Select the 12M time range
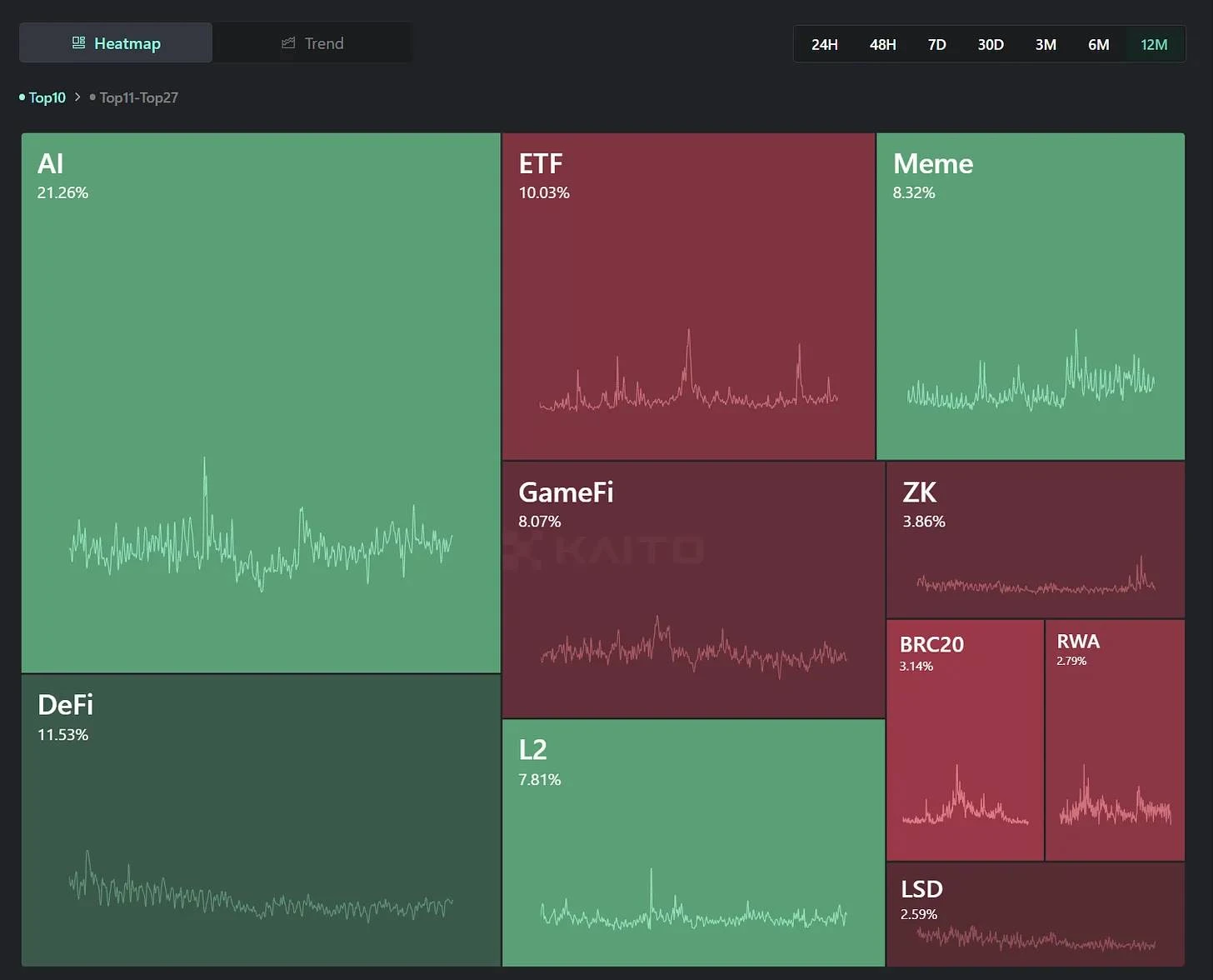The image size is (1213, 980). (x=1154, y=44)
